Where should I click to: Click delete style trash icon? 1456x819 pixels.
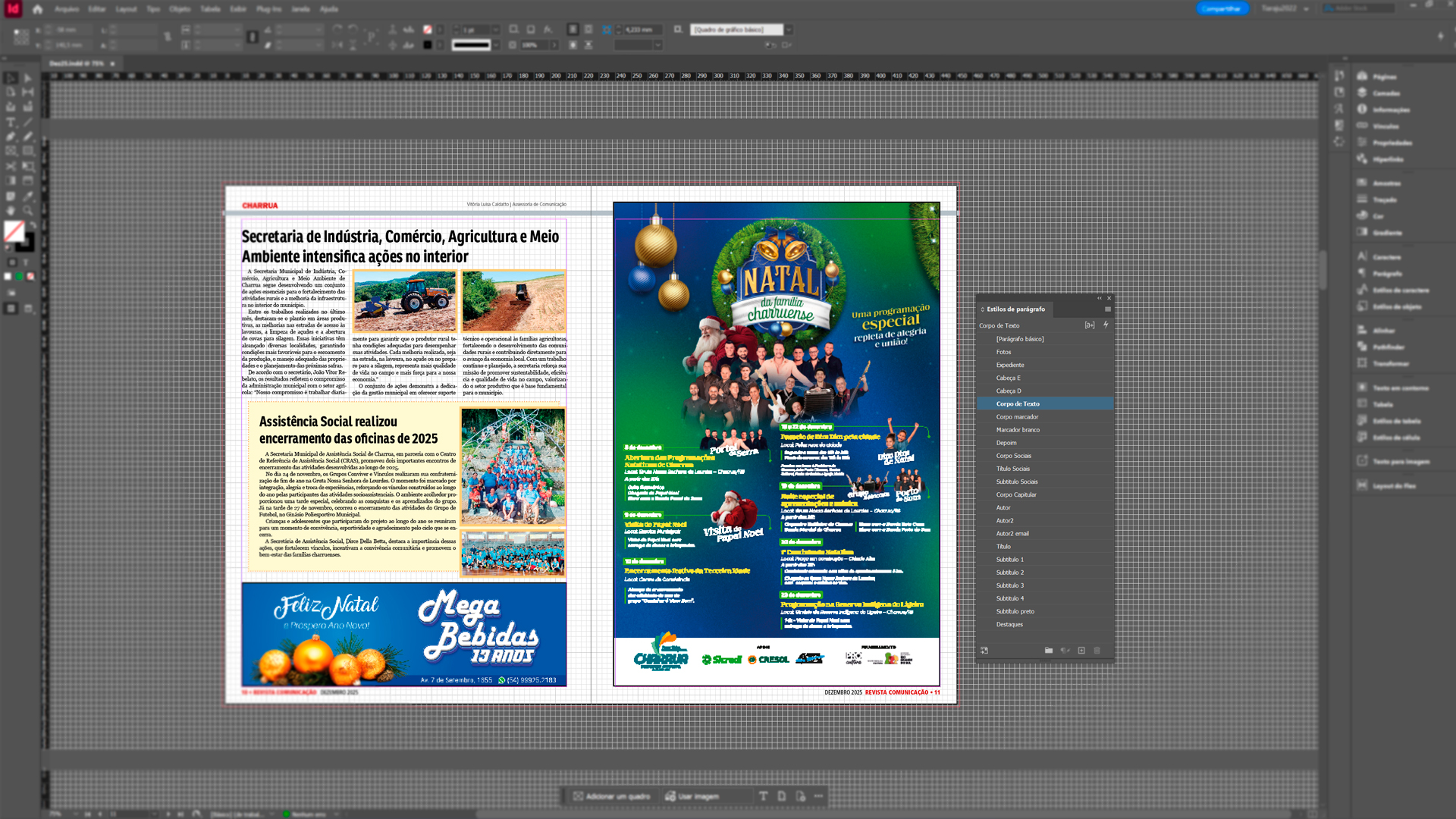1097,651
